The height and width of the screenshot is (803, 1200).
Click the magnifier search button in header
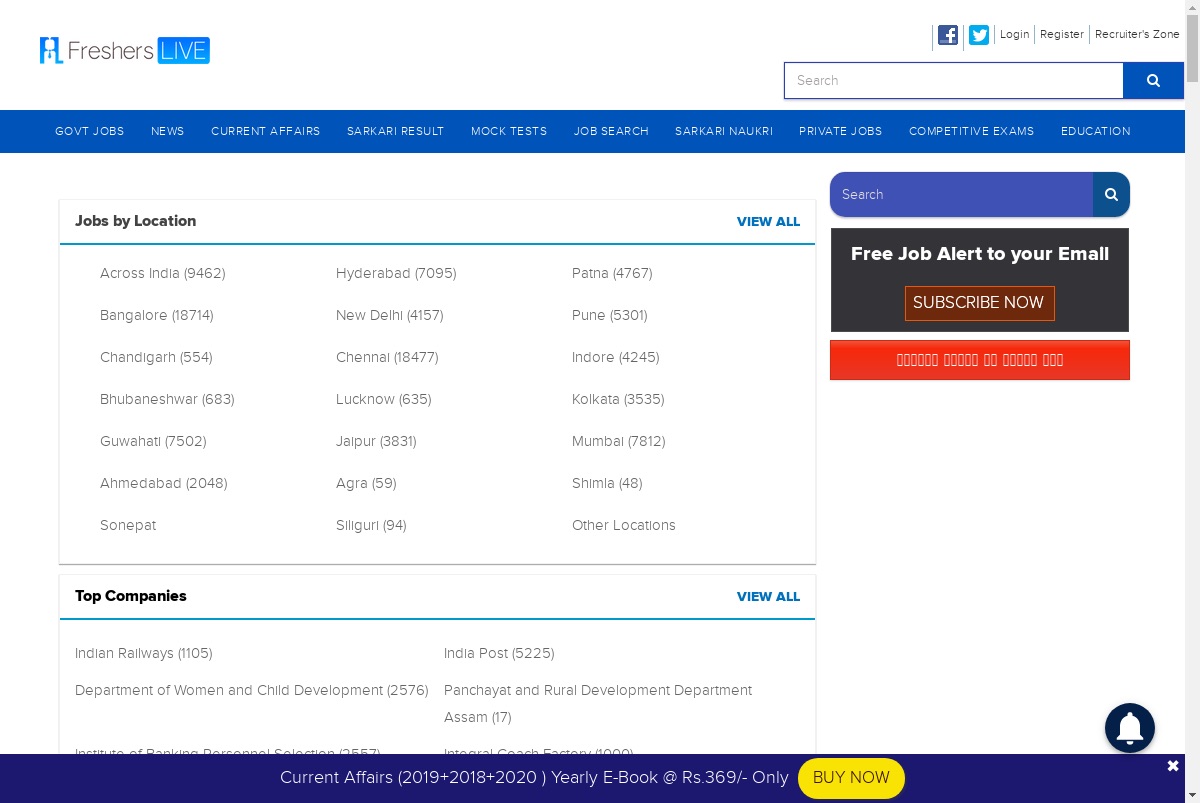[x=1153, y=81]
